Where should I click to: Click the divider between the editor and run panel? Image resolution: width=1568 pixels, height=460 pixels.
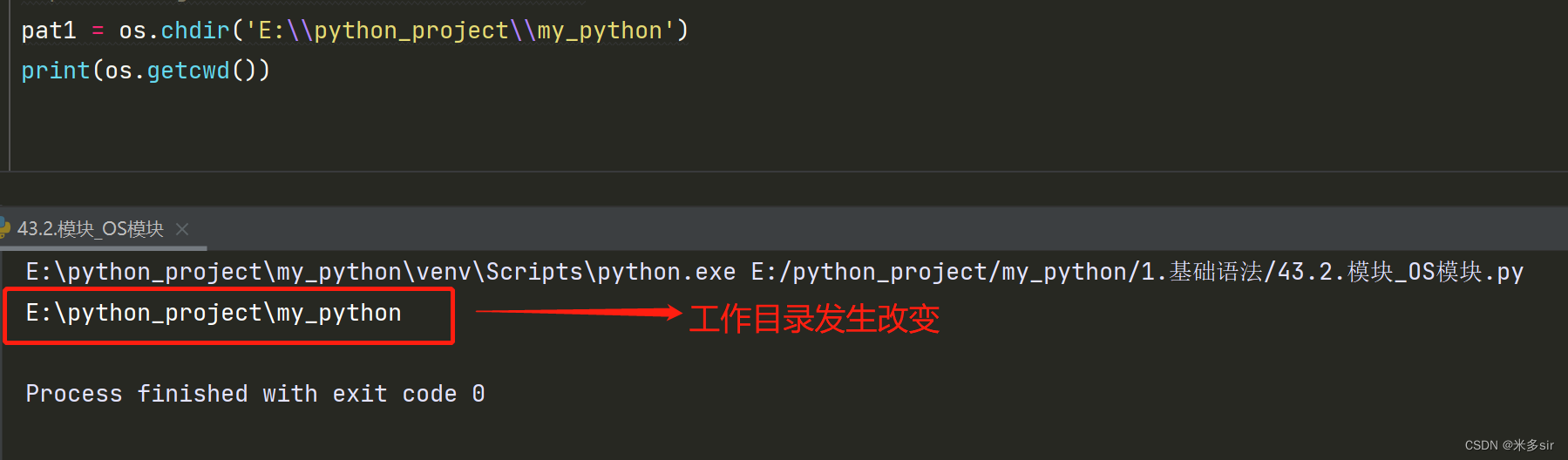784,172
